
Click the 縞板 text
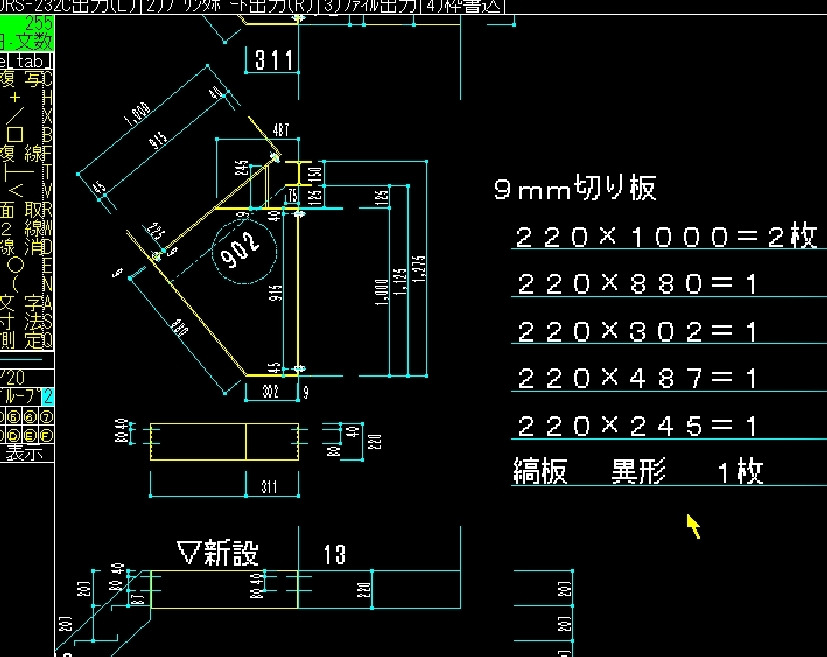[541, 471]
